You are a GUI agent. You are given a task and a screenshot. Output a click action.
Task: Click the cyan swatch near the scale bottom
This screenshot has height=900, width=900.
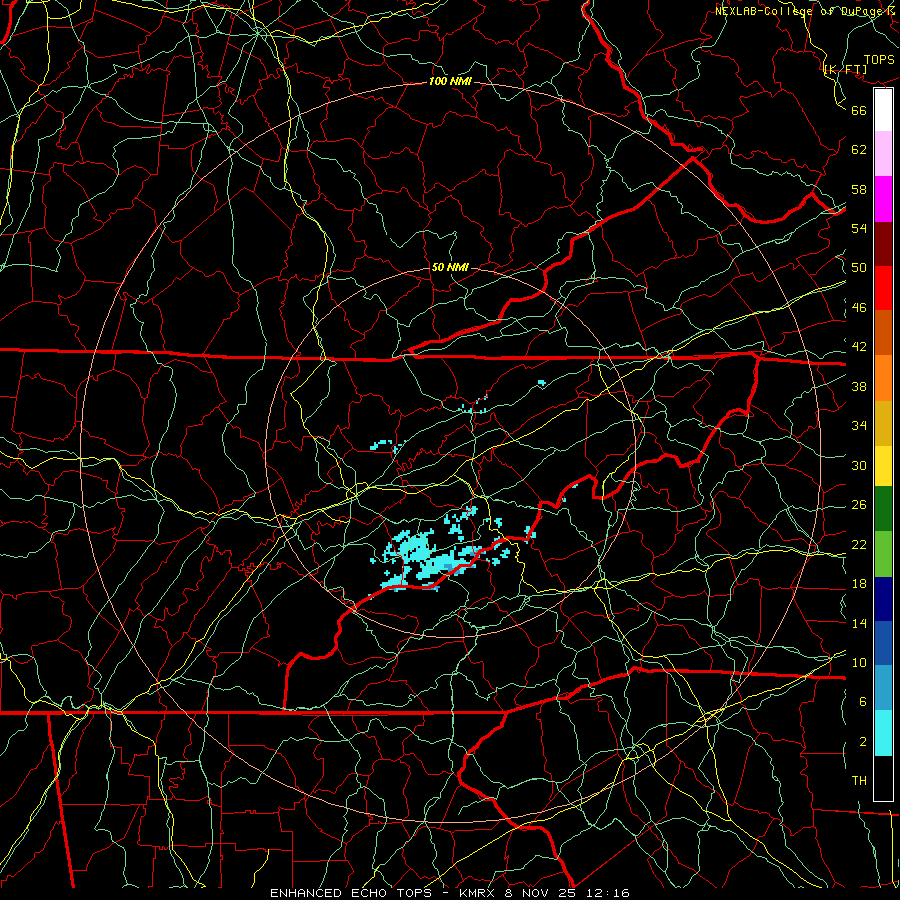(883, 733)
